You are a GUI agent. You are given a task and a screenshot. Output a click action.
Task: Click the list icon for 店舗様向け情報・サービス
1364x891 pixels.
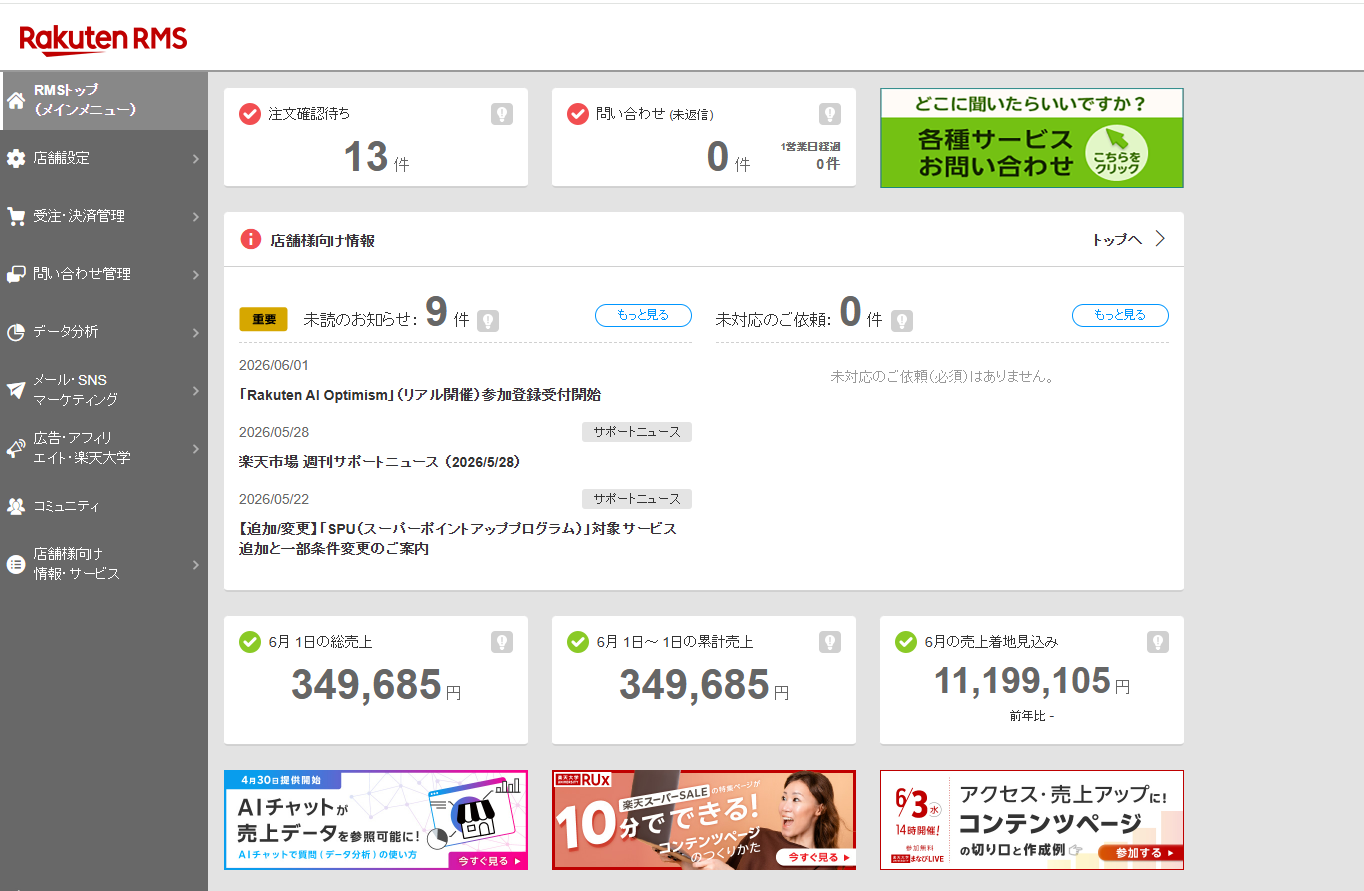(x=16, y=564)
